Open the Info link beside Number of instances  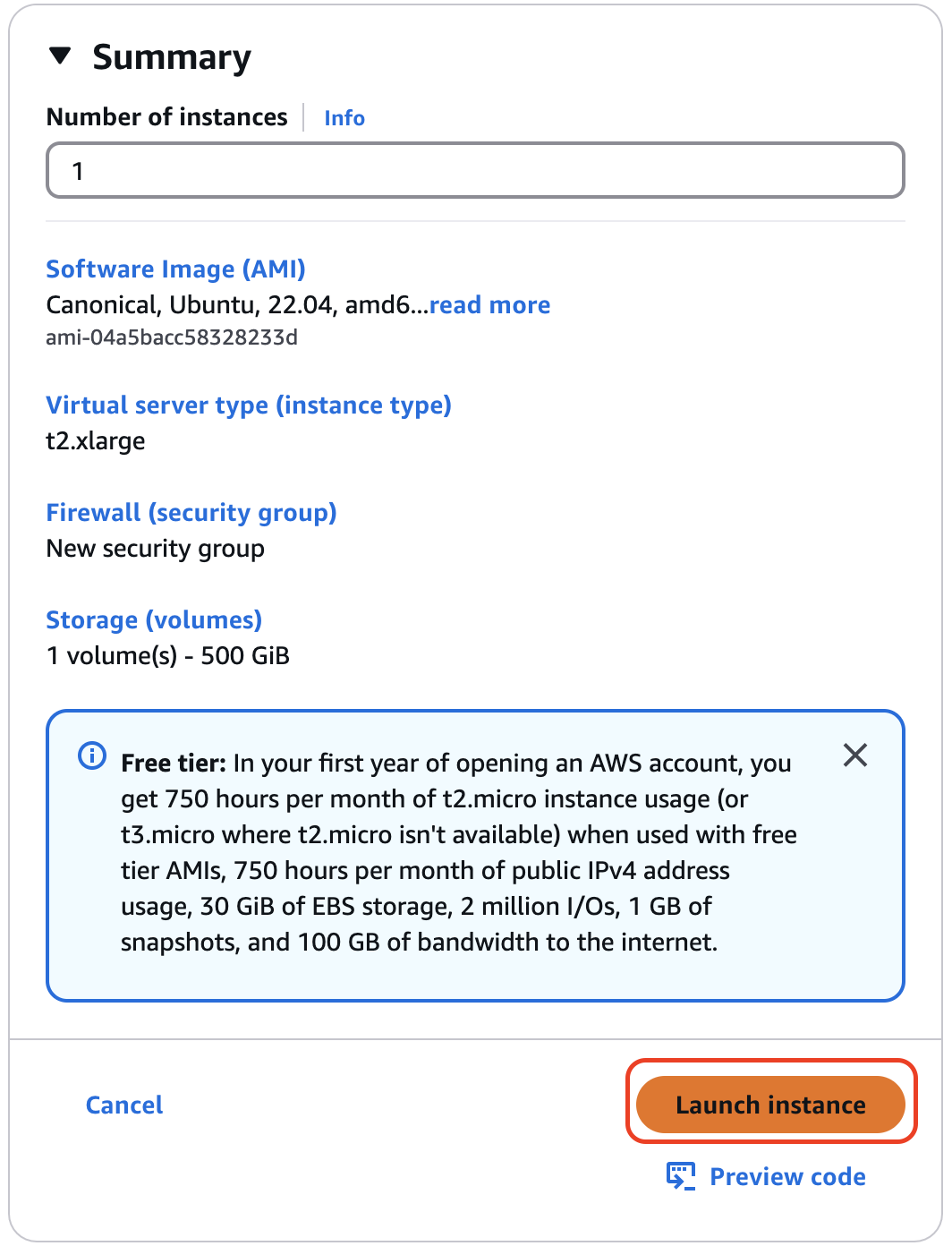click(x=344, y=118)
